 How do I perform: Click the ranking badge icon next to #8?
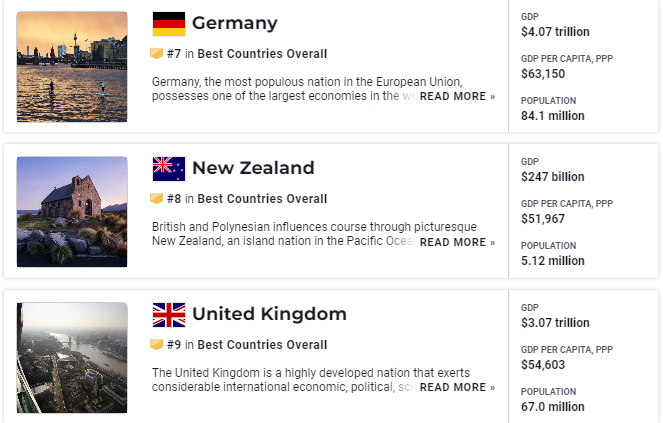click(156, 198)
